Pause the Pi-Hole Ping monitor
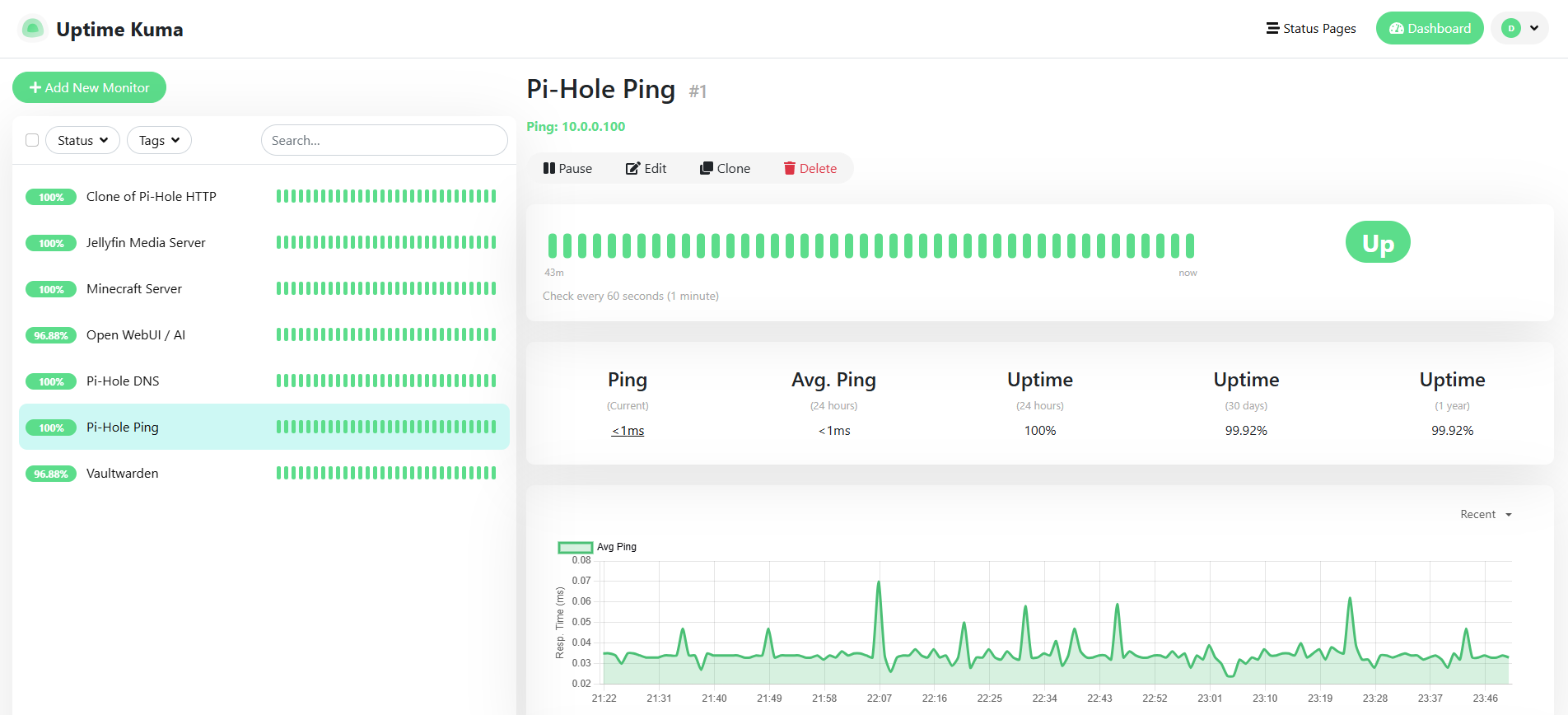1568x715 pixels. pos(567,168)
